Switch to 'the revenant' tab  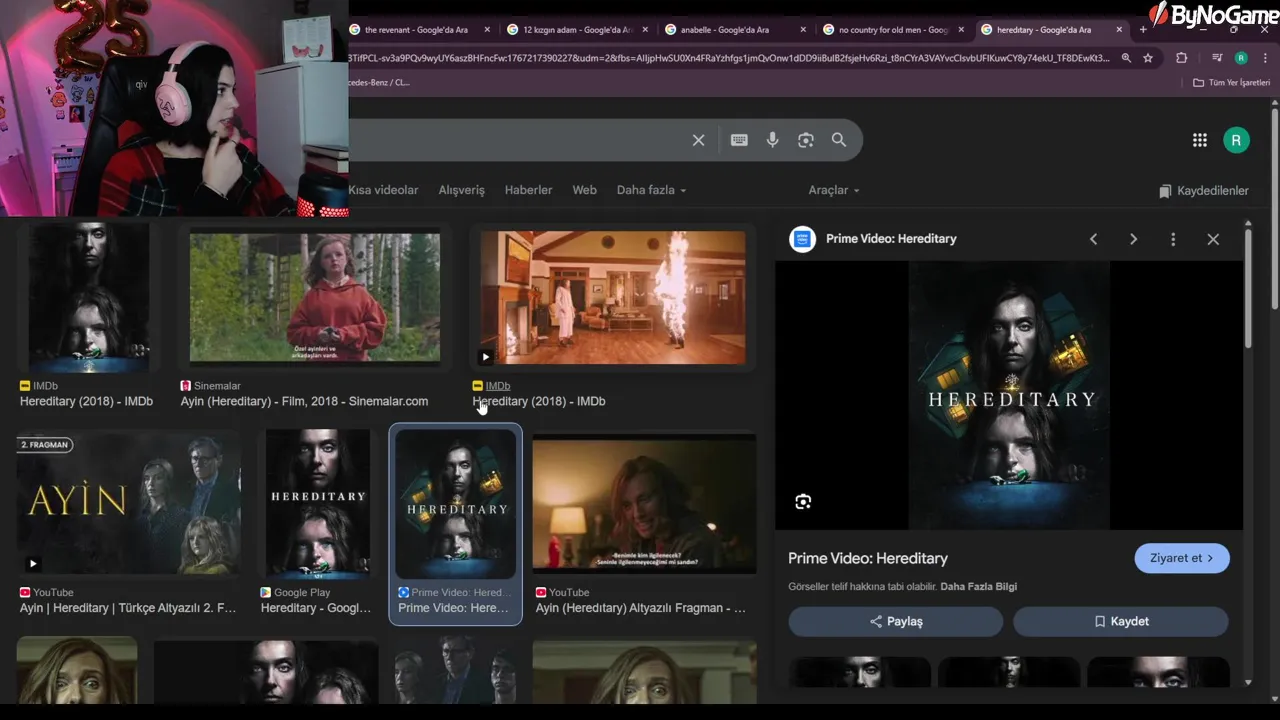tap(416, 30)
